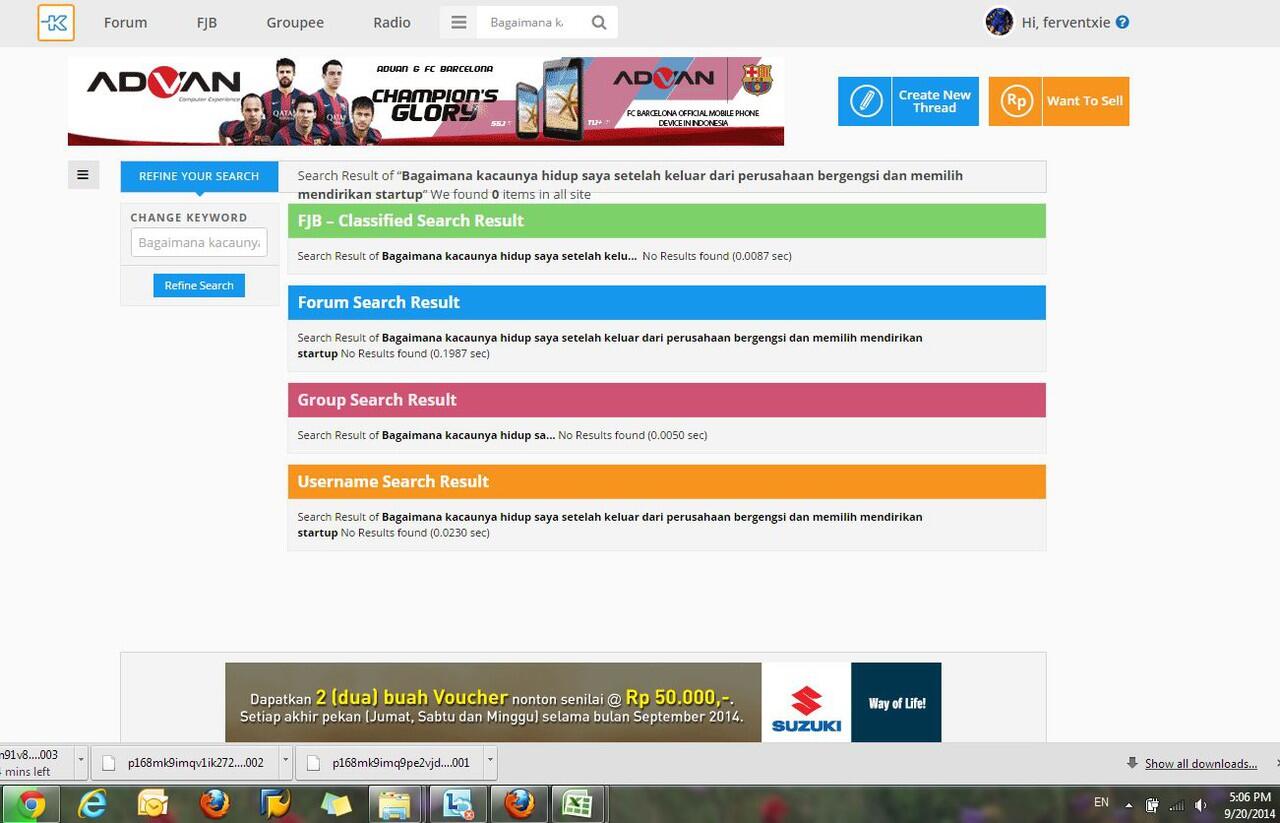
Task: Select the Refine Your Search tab
Action: [x=199, y=176]
